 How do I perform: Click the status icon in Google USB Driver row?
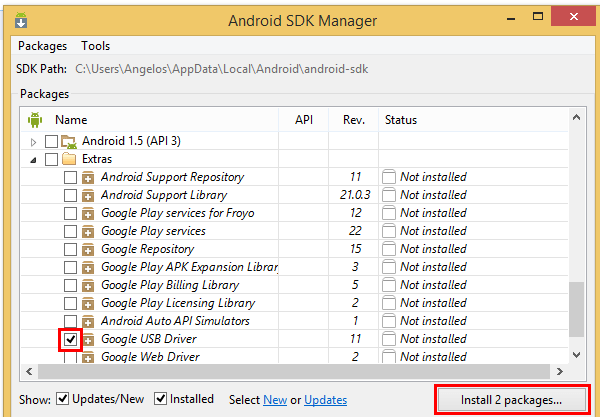(x=389, y=339)
